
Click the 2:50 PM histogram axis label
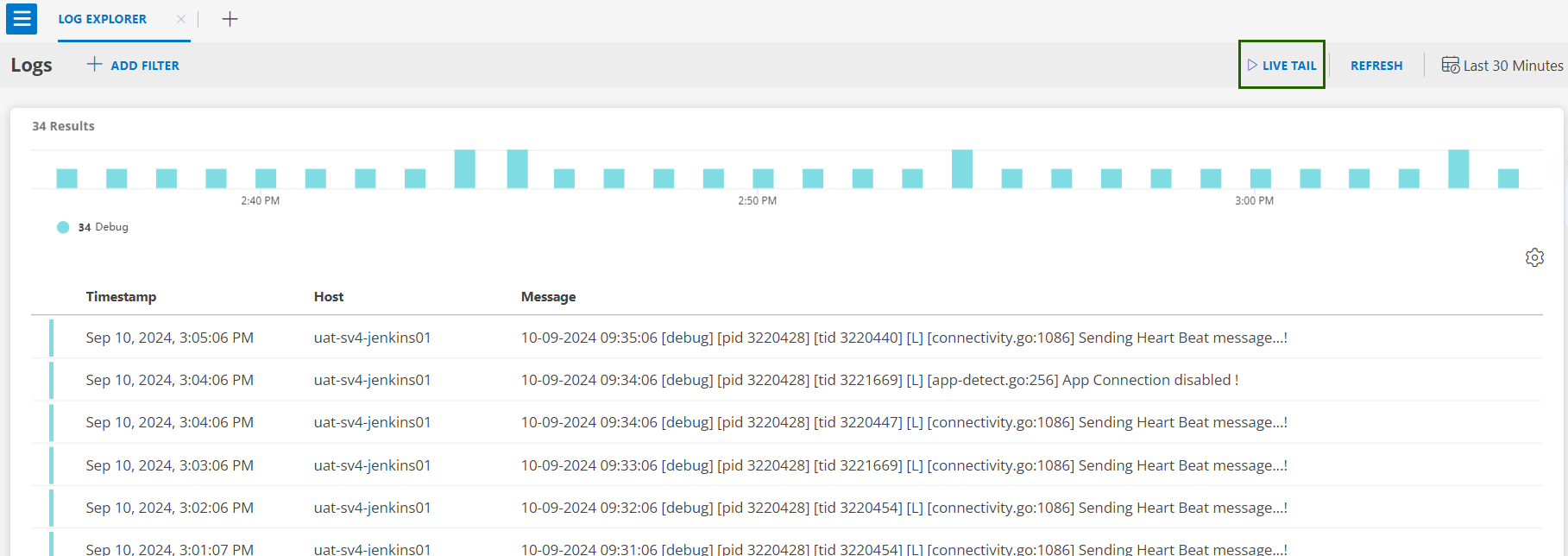point(757,200)
